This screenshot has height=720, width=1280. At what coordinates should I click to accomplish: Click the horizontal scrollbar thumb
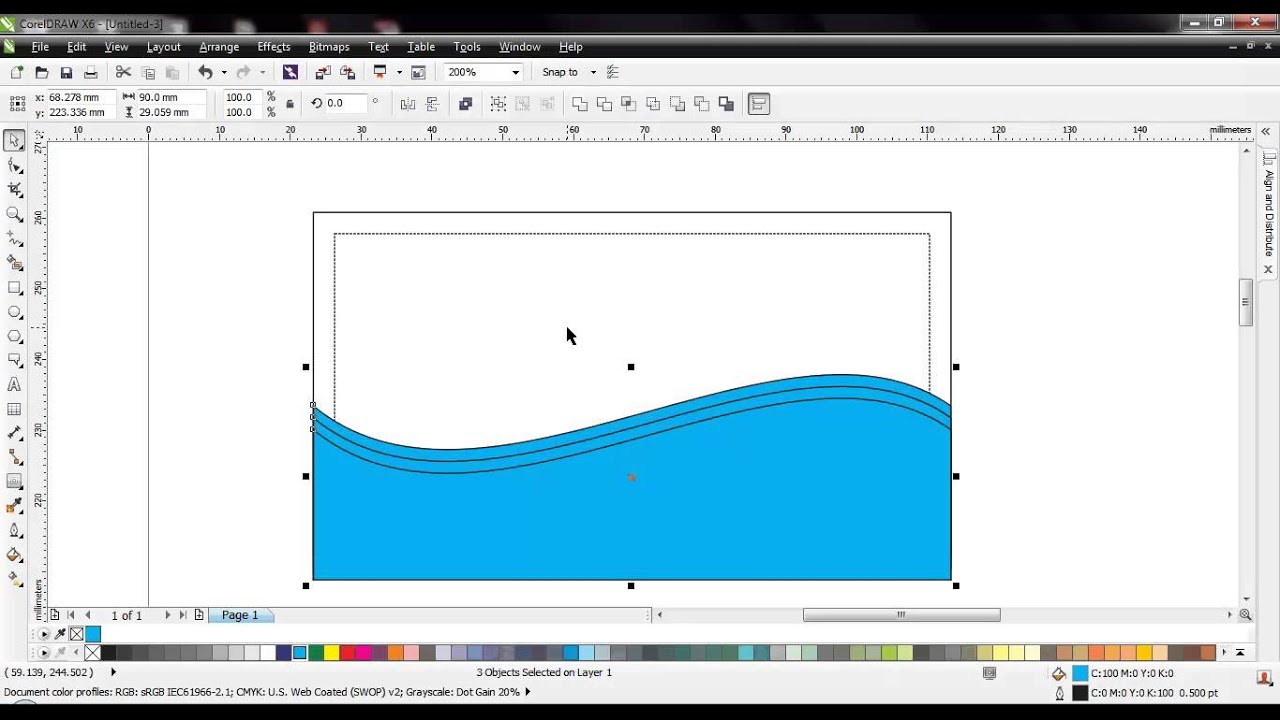pyautogui.click(x=901, y=615)
